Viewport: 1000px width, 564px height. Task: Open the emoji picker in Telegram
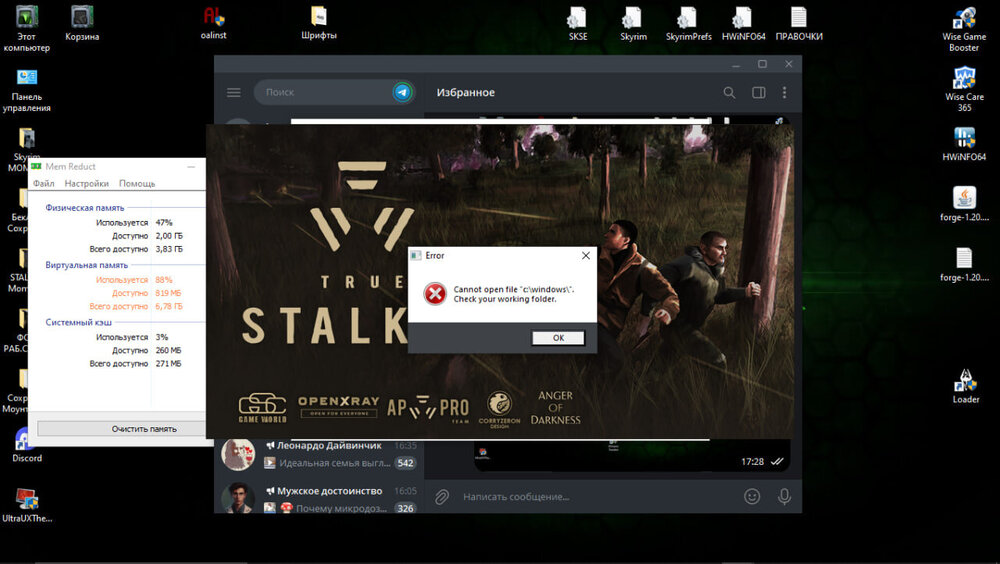tap(752, 496)
